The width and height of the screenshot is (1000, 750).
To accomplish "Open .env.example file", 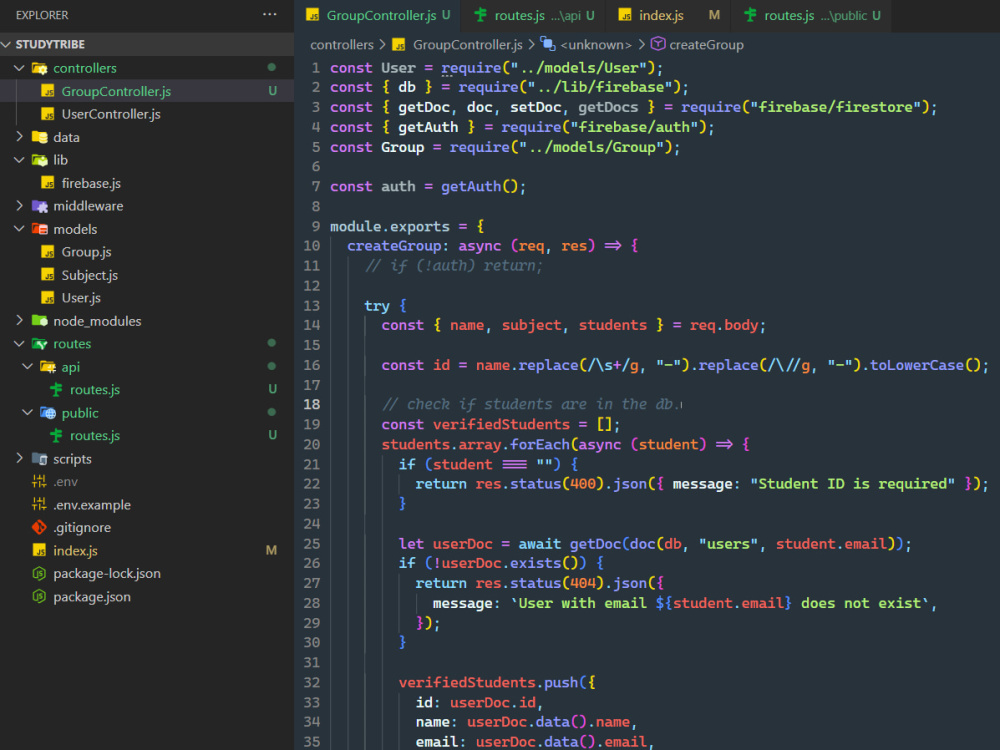I will point(91,504).
